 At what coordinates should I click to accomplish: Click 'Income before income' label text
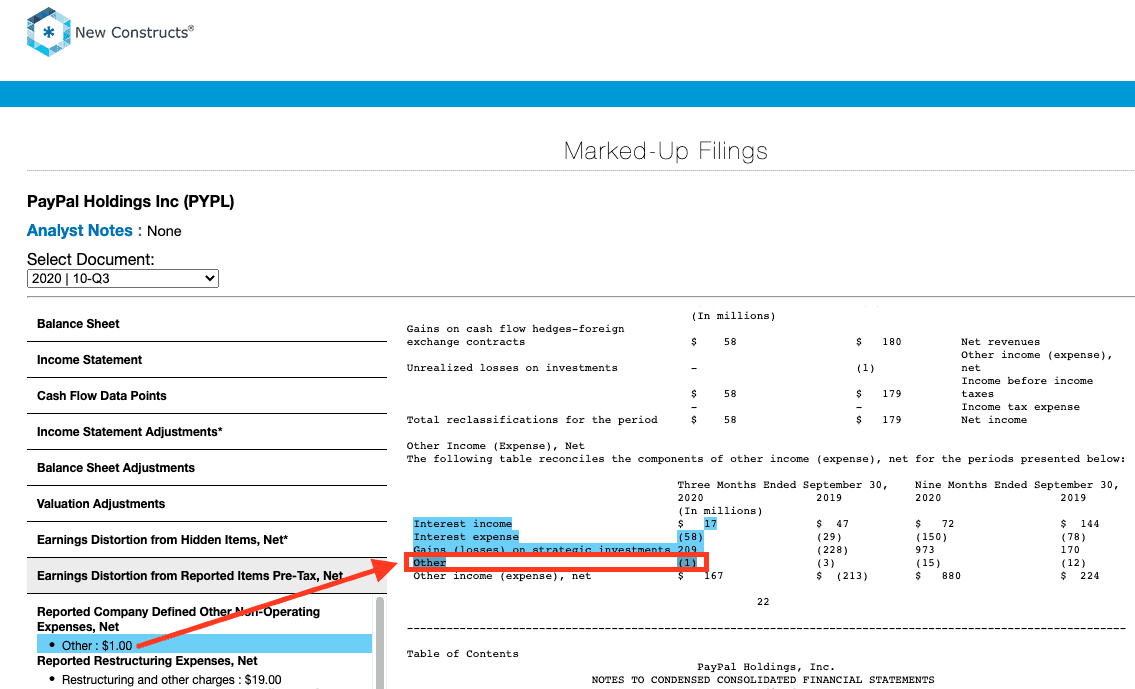1027,381
